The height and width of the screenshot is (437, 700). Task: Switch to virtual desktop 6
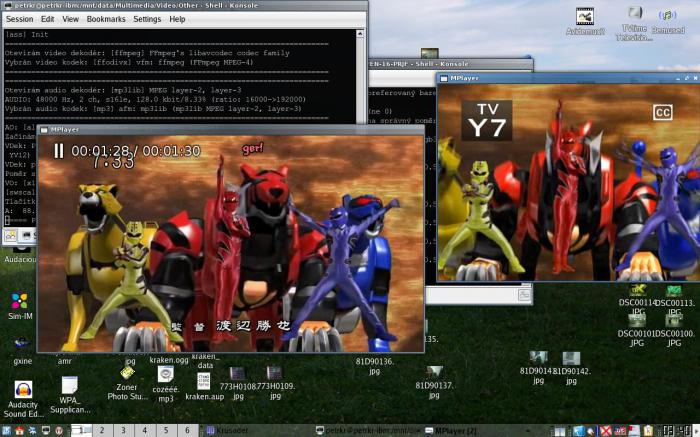[x=187, y=430]
